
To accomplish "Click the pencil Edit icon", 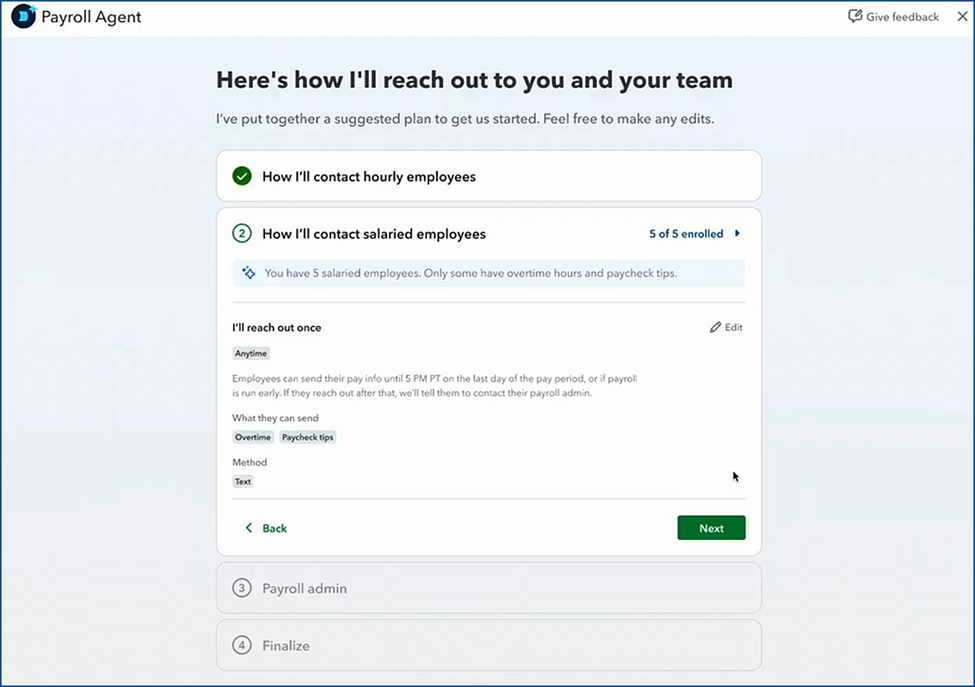I will tap(715, 328).
